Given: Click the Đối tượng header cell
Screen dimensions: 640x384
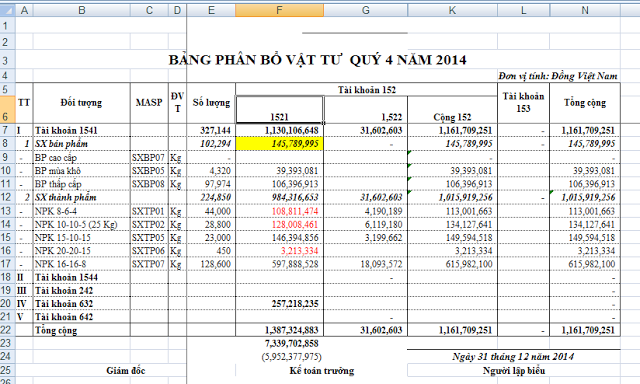Looking at the screenshot, I should (82, 103).
